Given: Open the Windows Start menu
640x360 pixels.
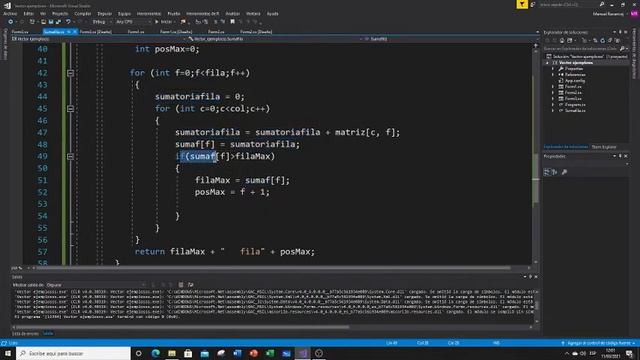Looking at the screenshot, I should [7, 353].
